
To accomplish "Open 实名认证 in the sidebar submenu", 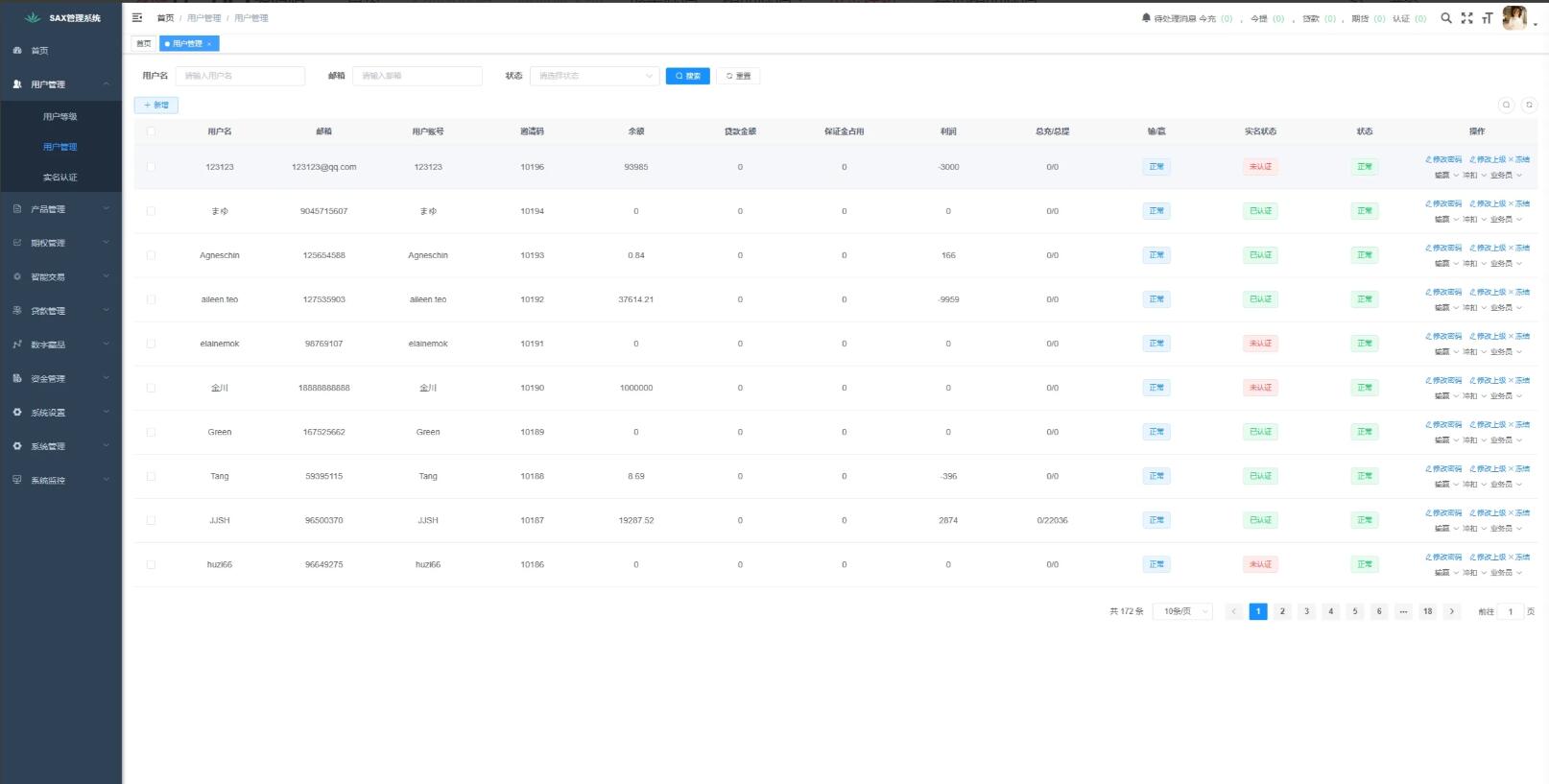I will coord(60,178).
